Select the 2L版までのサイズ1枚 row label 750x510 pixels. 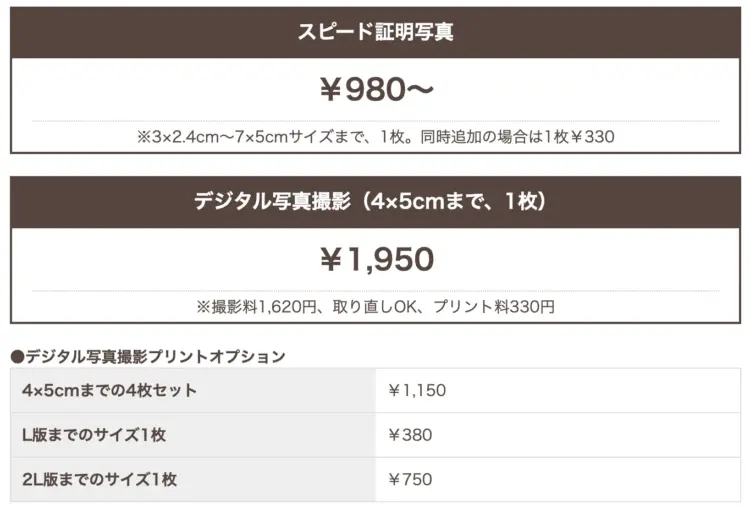(x=99, y=479)
